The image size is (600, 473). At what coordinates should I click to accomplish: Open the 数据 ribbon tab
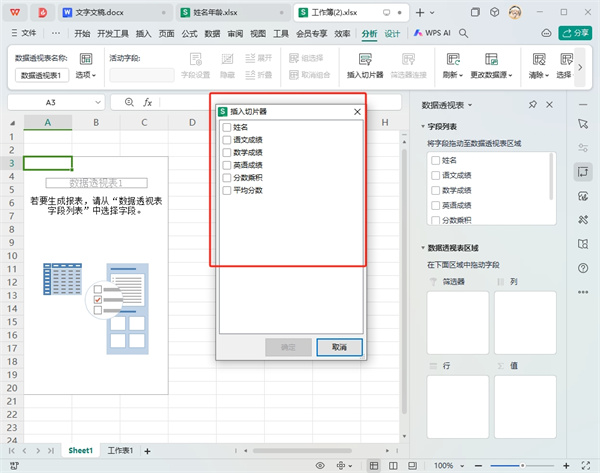[212, 33]
